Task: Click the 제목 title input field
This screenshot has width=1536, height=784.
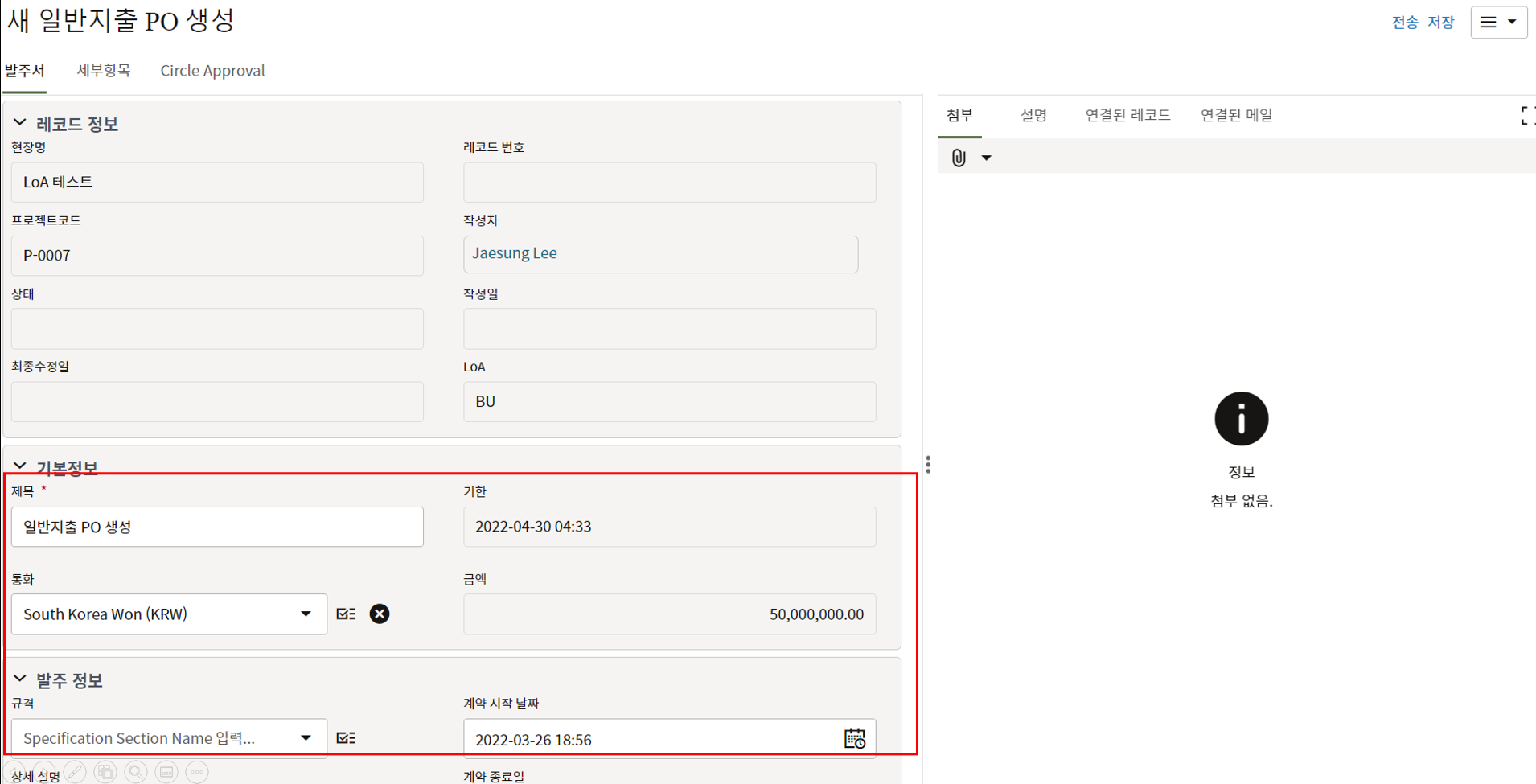Action: (217, 527)
